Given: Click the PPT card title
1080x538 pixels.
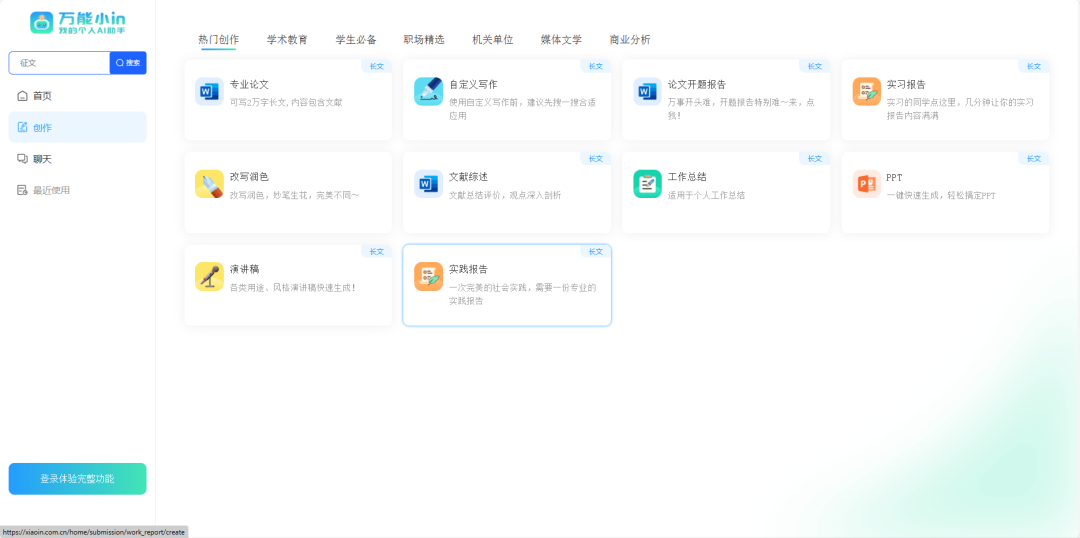Looking at the screenshot, I should (894, 177).
